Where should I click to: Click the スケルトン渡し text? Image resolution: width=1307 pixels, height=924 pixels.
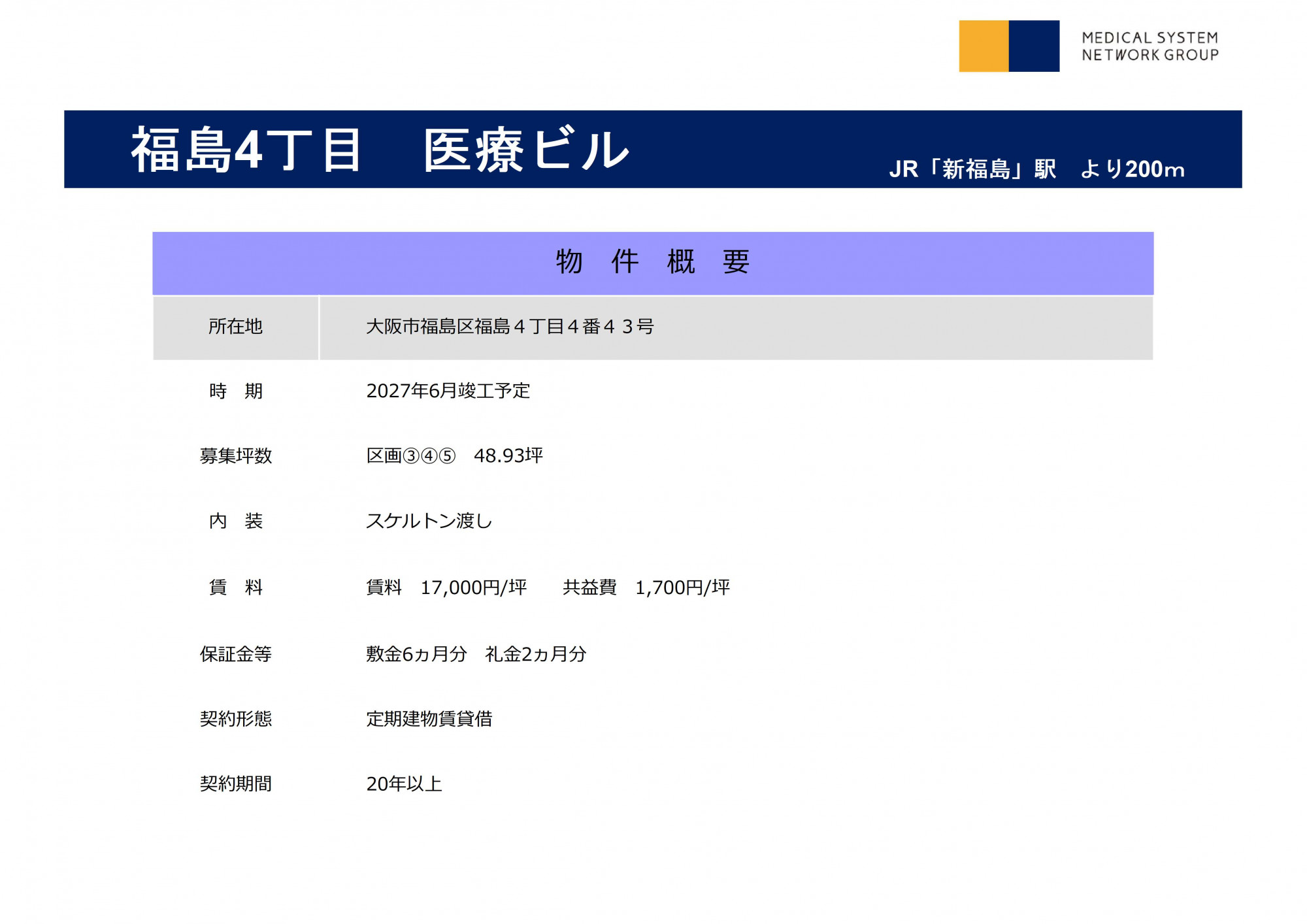click(x=429, y=521)
